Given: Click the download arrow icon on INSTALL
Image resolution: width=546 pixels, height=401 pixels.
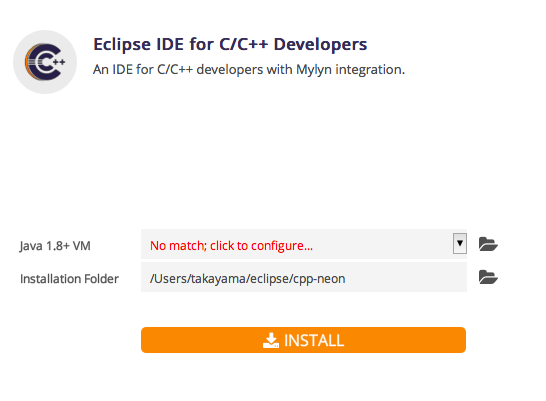Looking at the screenshot, I should click(x=271, y=340).
